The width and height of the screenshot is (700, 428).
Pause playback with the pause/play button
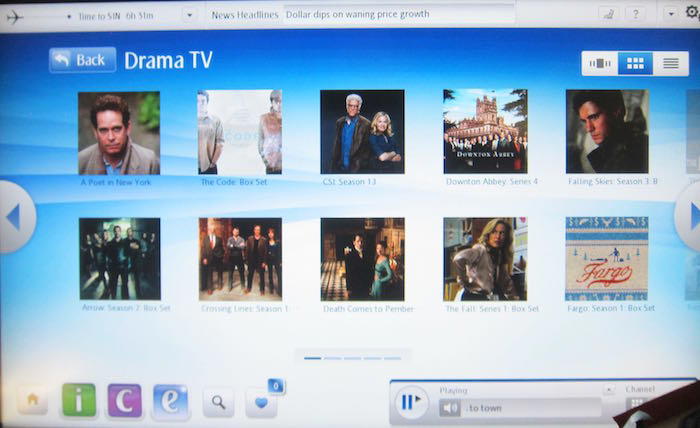click(x=411, y=402)
